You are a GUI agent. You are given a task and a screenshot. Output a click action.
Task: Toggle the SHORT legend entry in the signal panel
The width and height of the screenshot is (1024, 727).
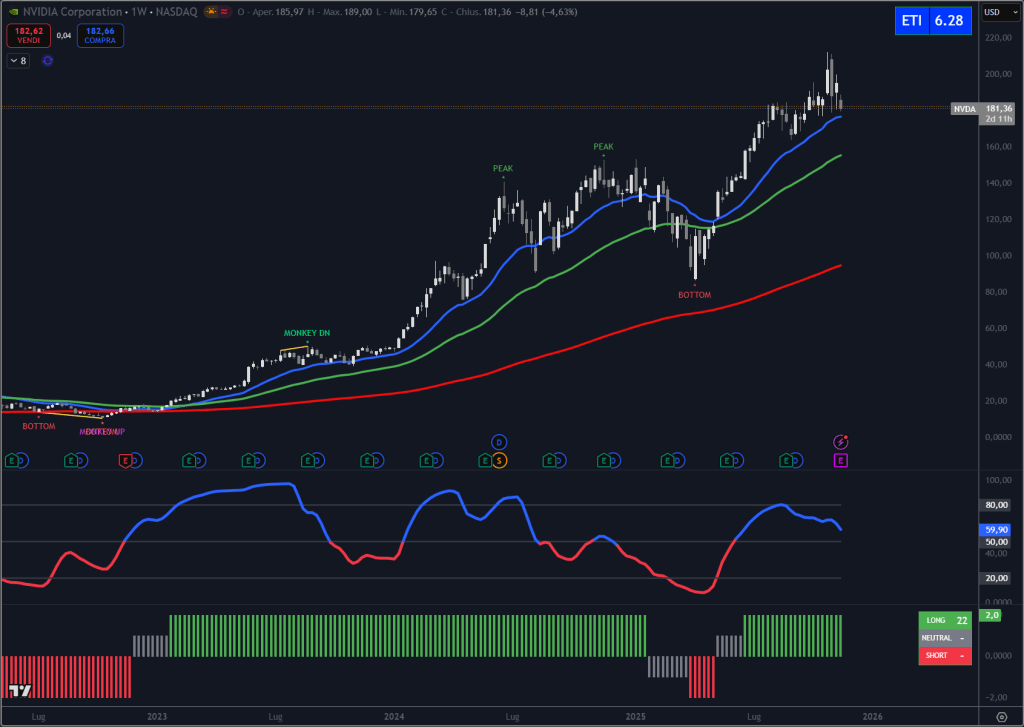pyautogui.click(x=944, y=655)
